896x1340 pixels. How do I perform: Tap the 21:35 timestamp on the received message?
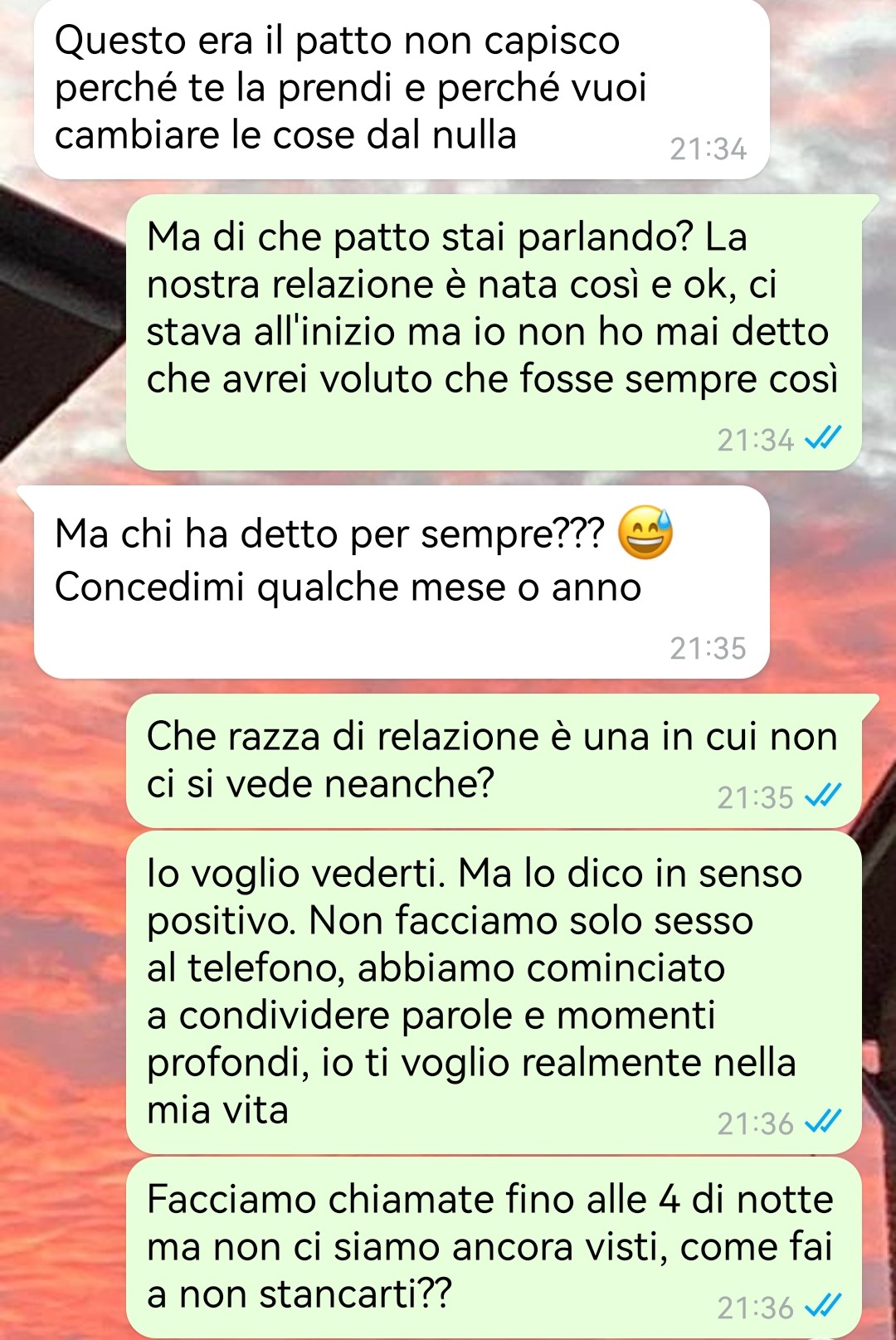pyautogui.click(x=708, y=648)
